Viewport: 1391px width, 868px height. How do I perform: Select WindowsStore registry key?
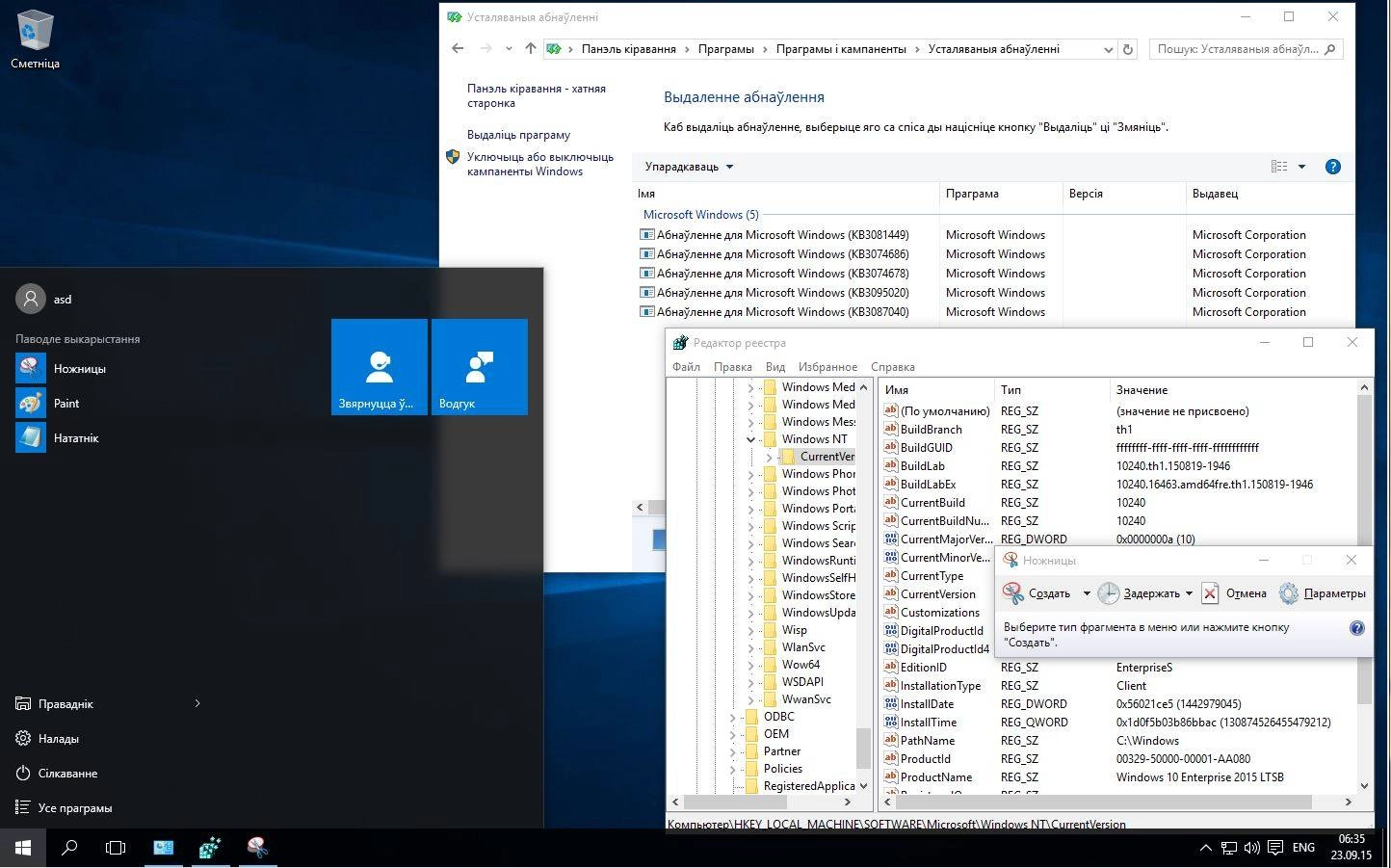[818, 595]
